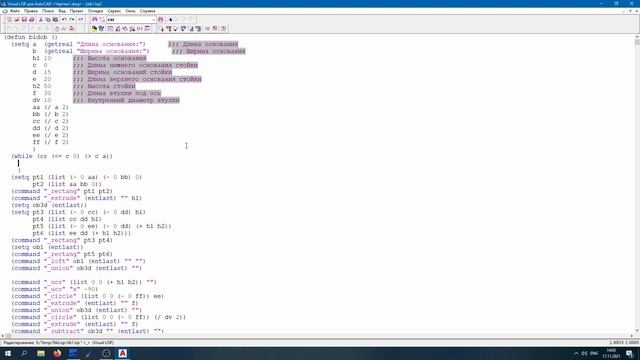The width and height of the screenshot is (640, 360).
Task: Click the vertical scrollbar of the editor
Action: click(637, 184)
